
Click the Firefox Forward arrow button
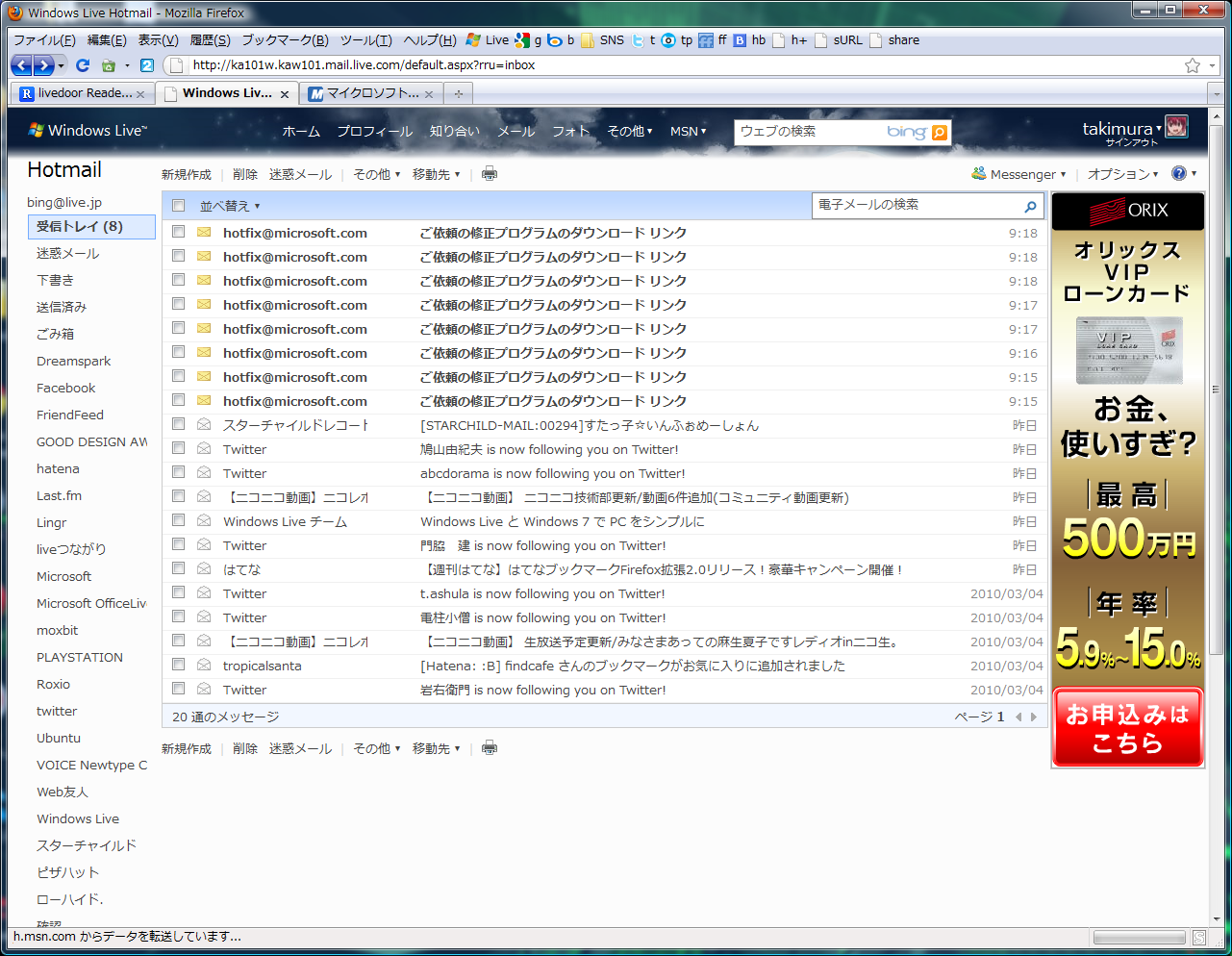click(43, 65)
